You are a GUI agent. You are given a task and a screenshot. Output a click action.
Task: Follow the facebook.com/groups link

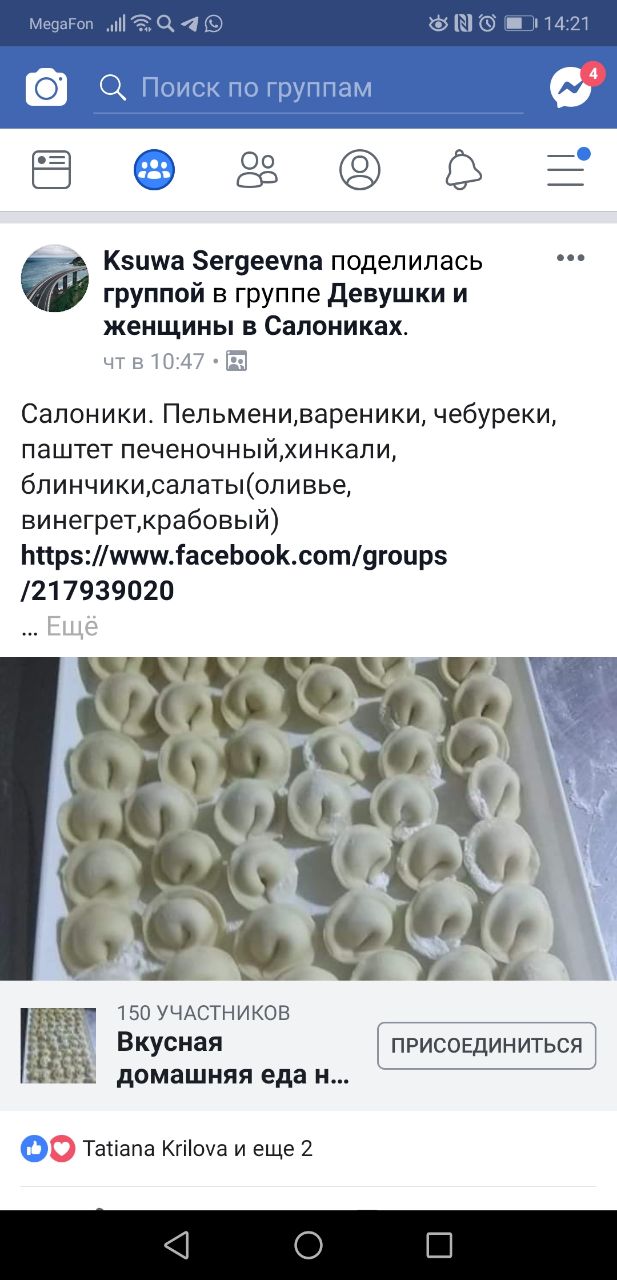pos(234,573)
